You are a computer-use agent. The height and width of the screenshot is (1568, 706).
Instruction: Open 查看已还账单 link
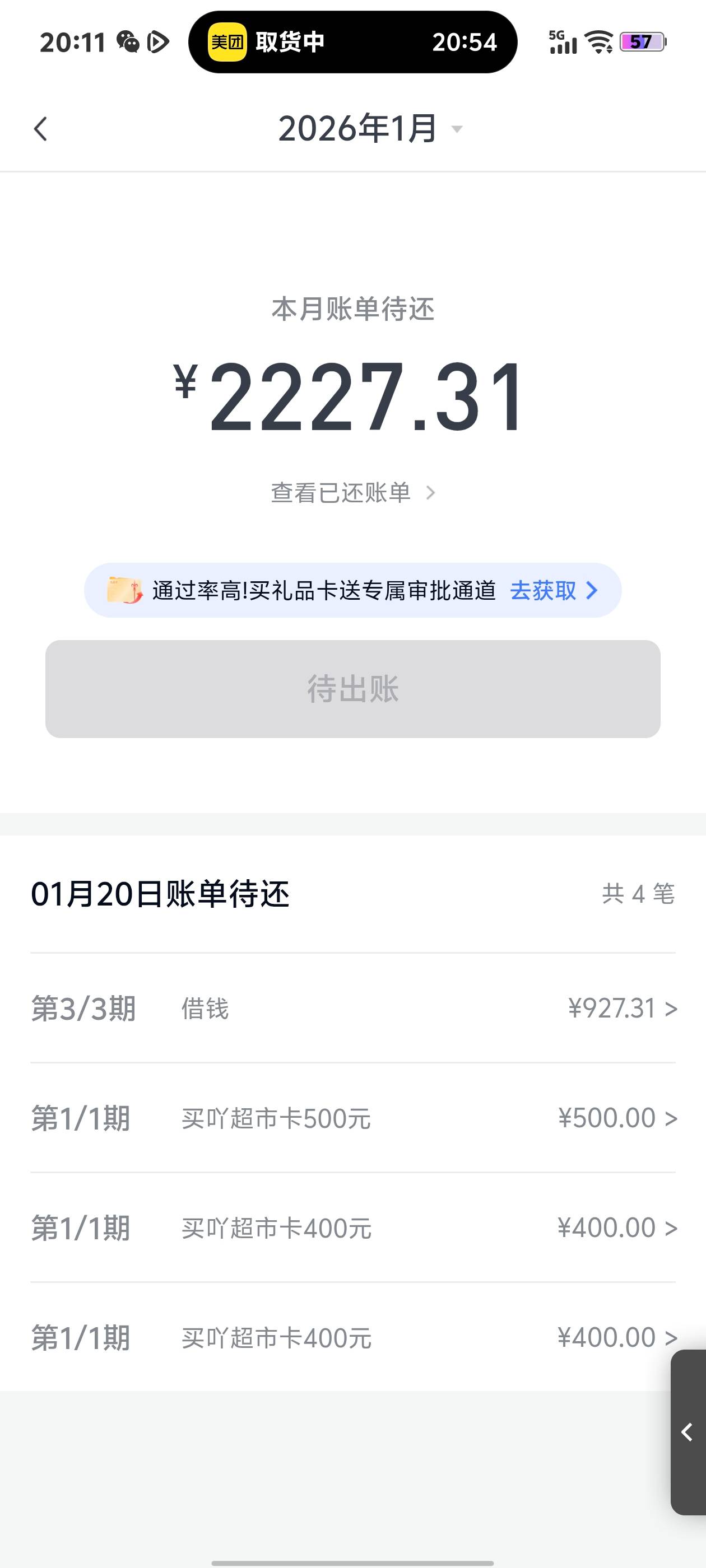click(x=352, y=492)
